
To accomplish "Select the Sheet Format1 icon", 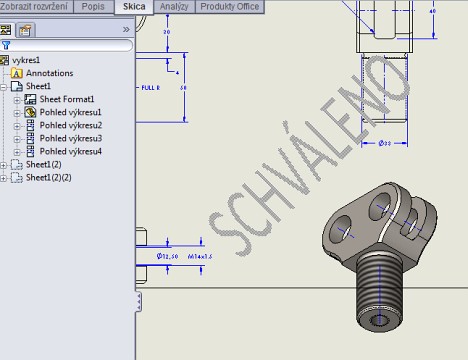I will [30, 99].
